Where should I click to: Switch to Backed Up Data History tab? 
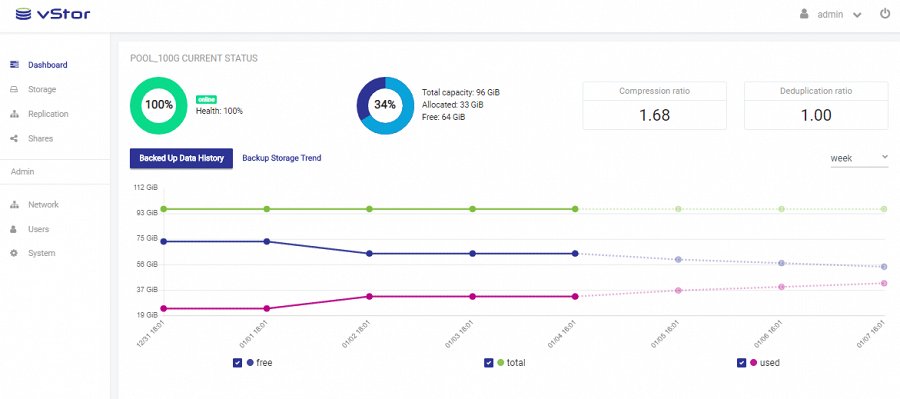(181, 158)
